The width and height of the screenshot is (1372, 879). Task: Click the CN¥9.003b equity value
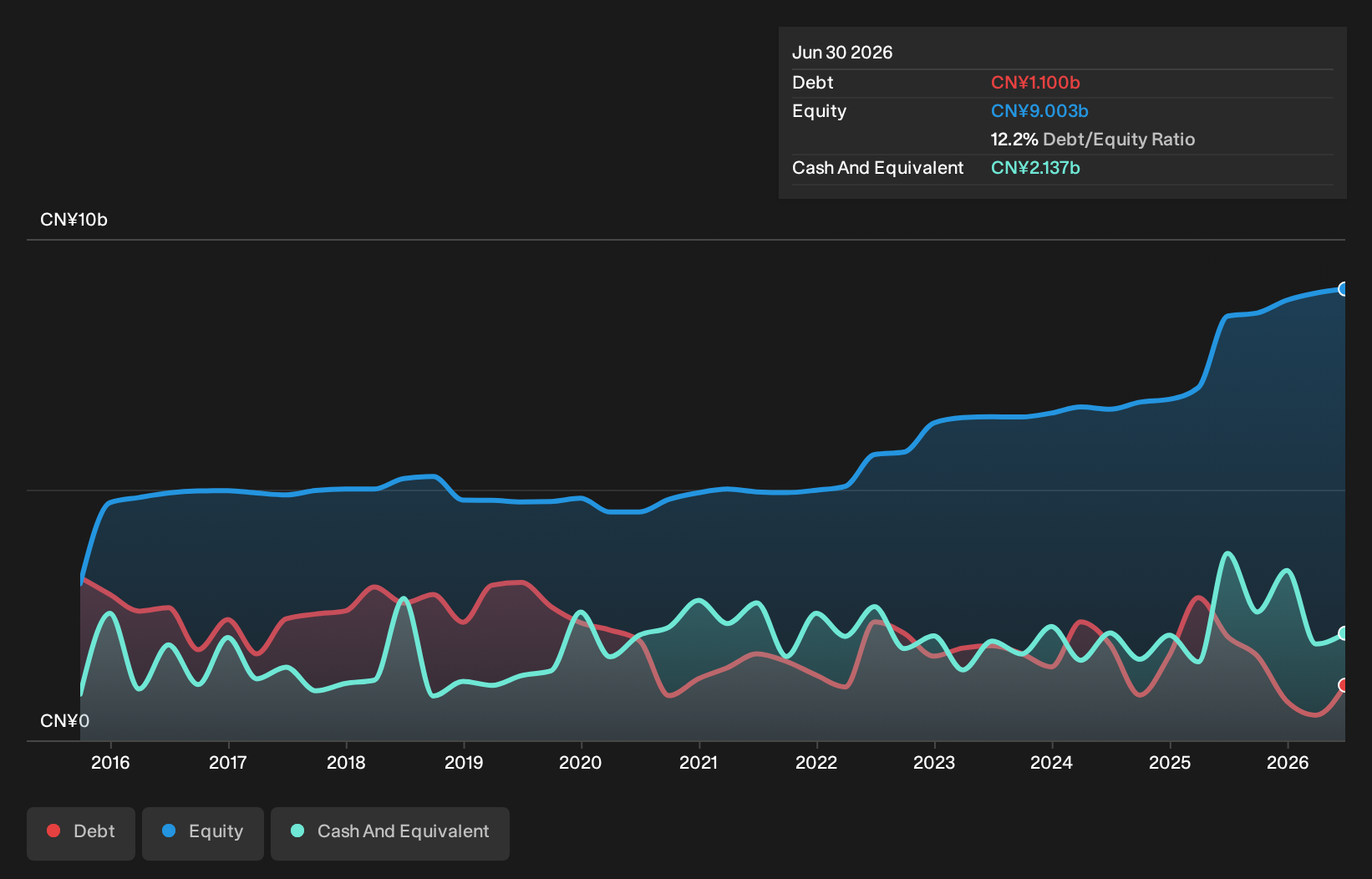[x=1039, y=111]
